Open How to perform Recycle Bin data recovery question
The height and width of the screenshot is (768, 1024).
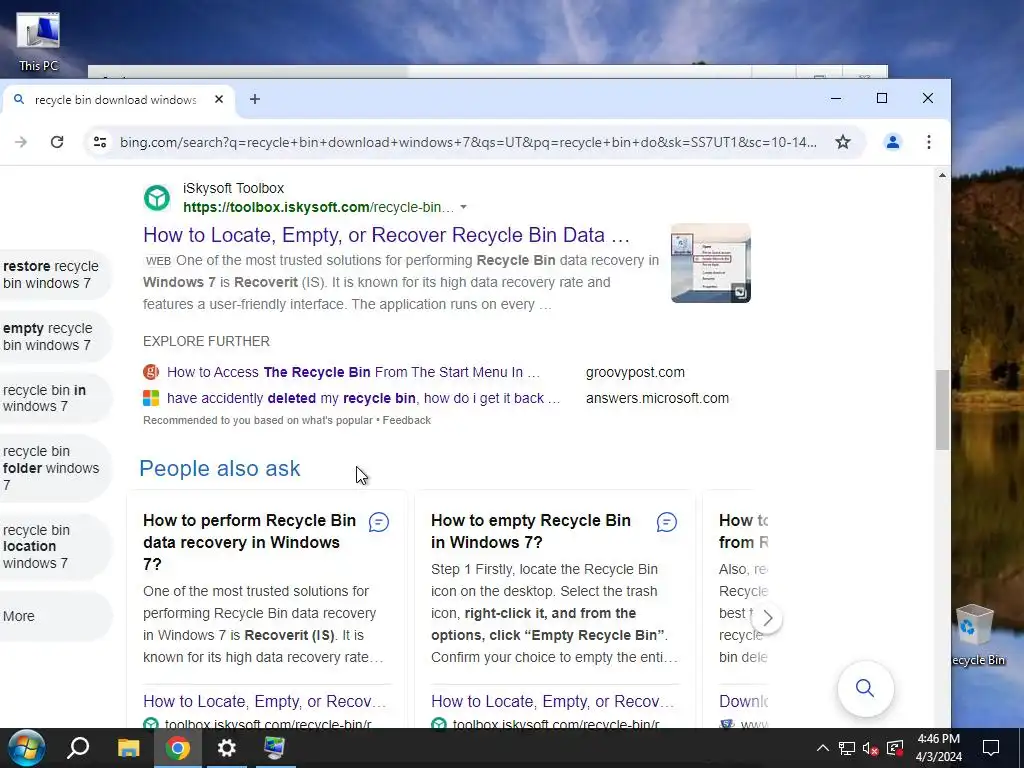(249, 542)
